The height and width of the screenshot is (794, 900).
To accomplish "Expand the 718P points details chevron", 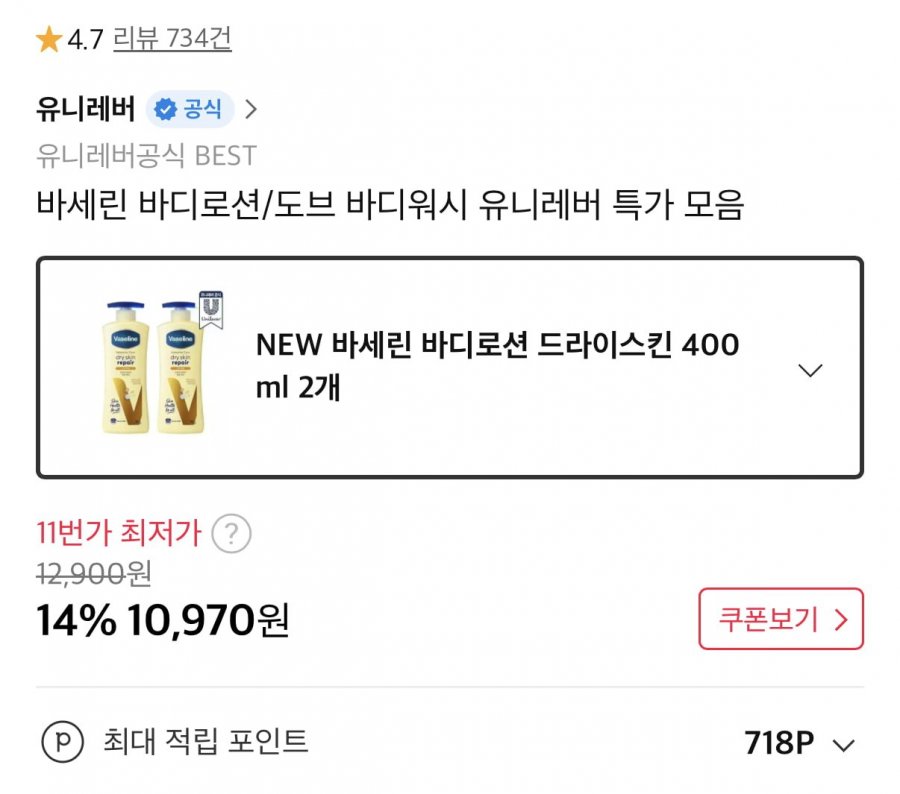I will (844, 745).
